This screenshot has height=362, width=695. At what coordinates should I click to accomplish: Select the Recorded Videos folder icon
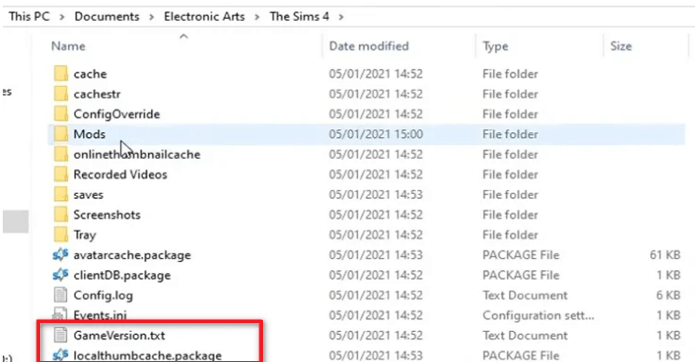click(x=61, y=174)
